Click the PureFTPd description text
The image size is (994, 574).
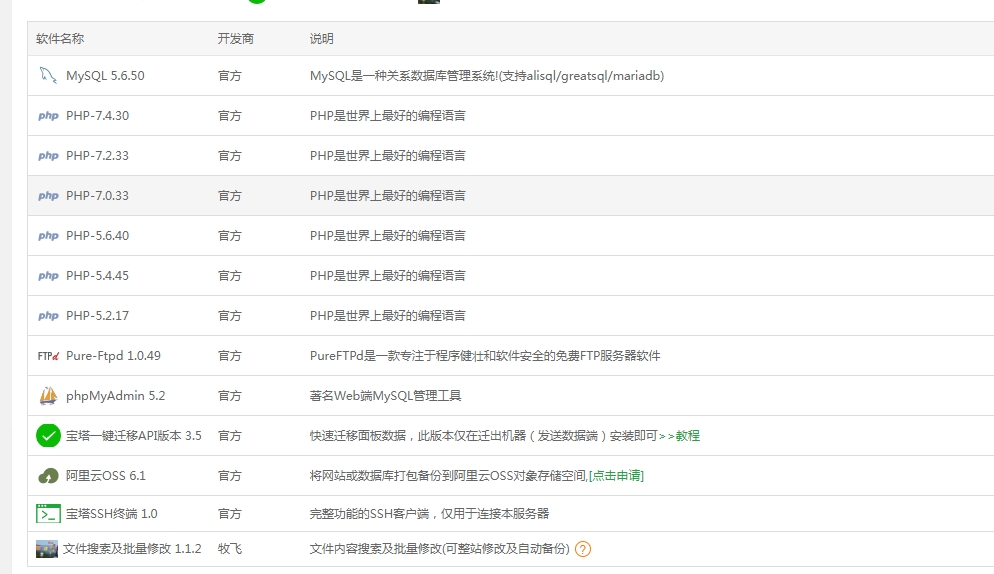[485, 356]
